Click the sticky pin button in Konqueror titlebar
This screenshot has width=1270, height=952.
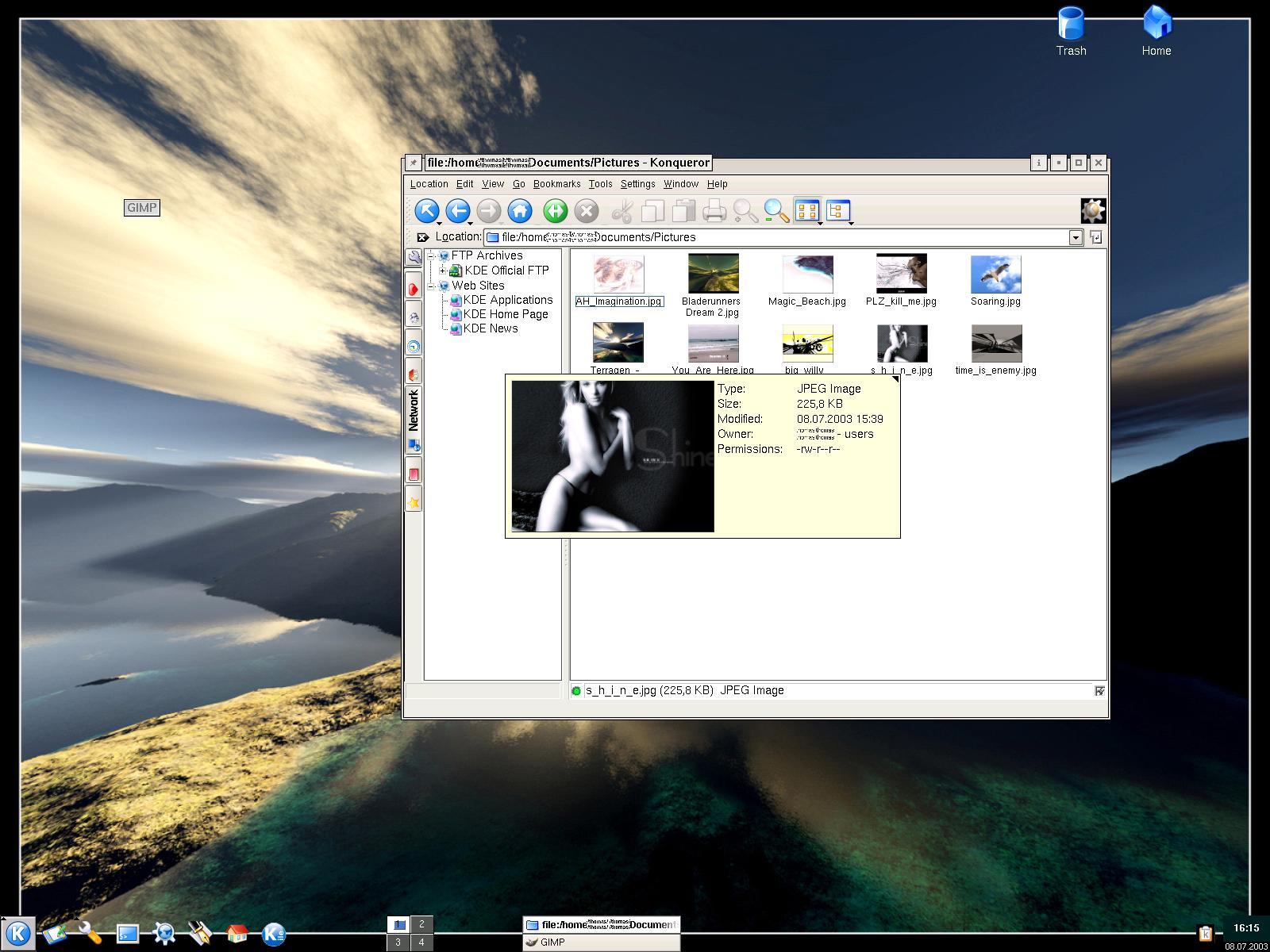[413, 163]
